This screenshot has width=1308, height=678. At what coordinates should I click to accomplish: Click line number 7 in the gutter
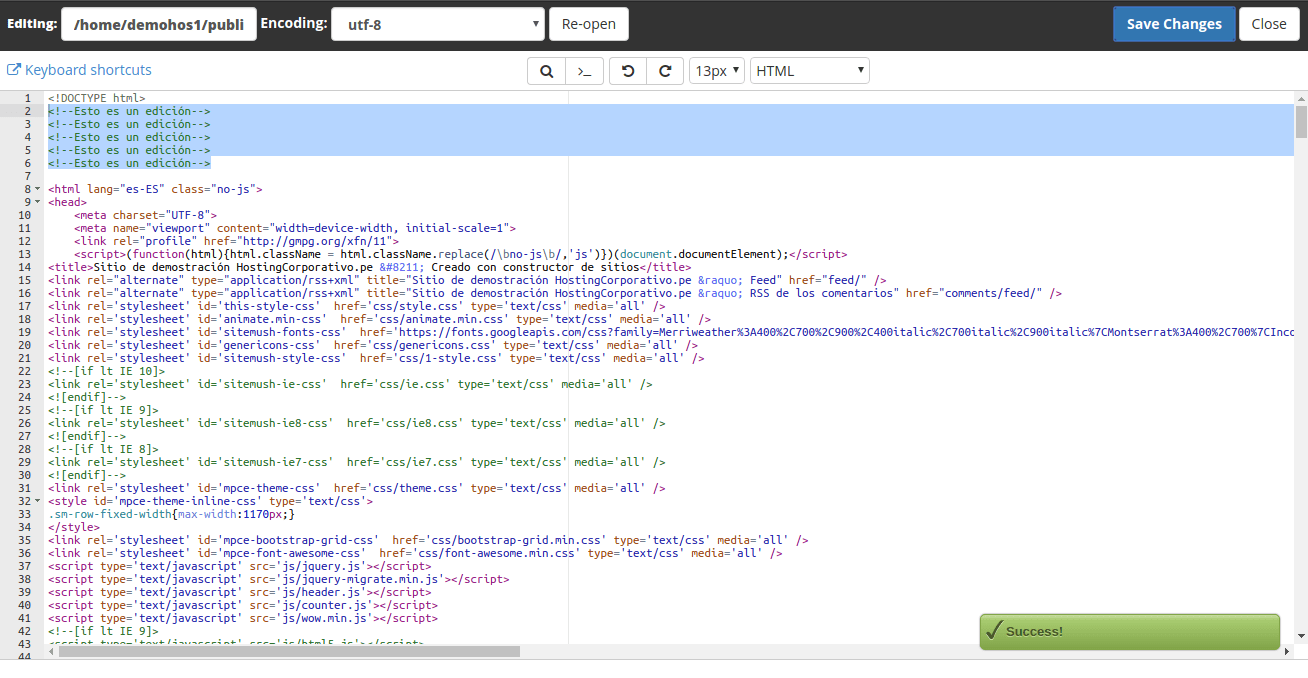point(27,176)
